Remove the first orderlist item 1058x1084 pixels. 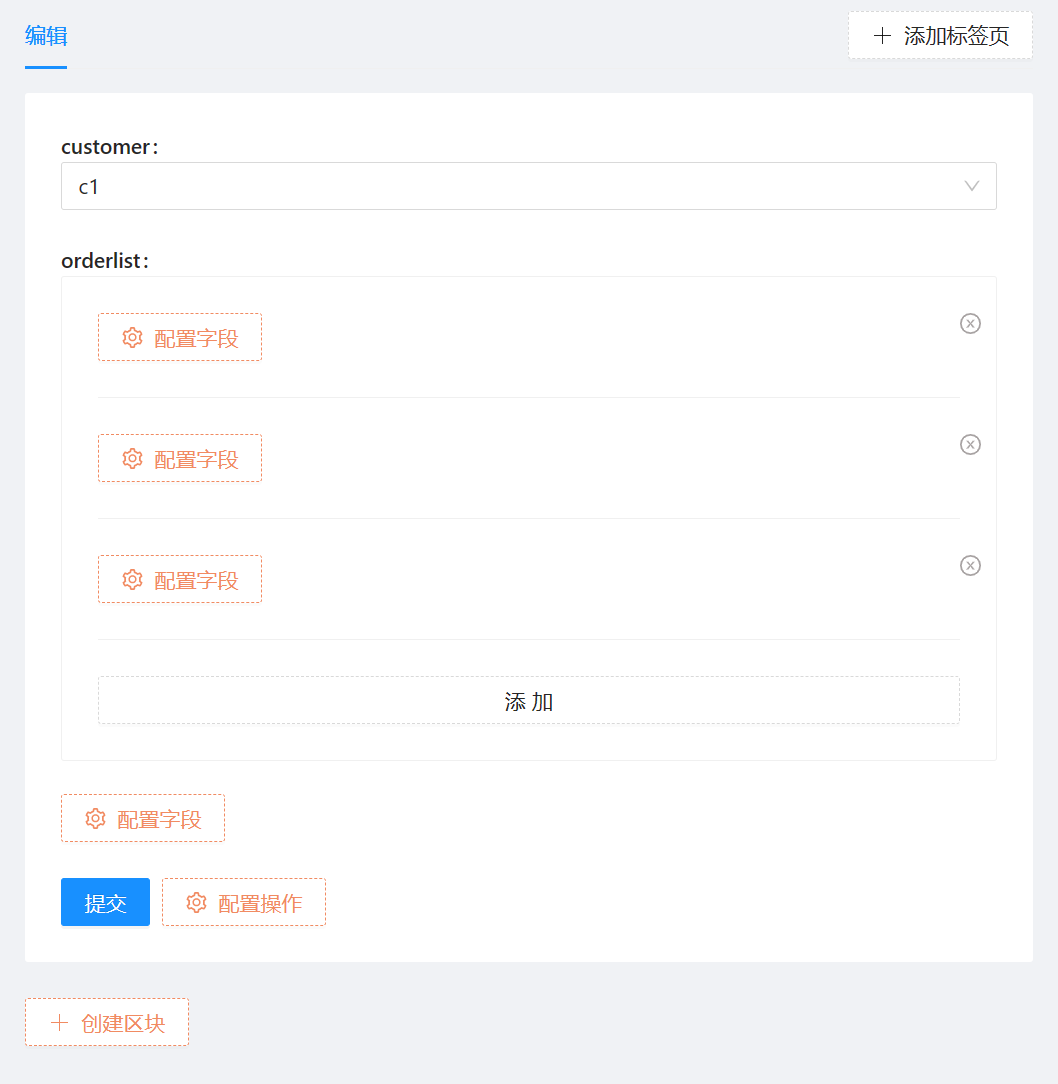click(970, 324)
